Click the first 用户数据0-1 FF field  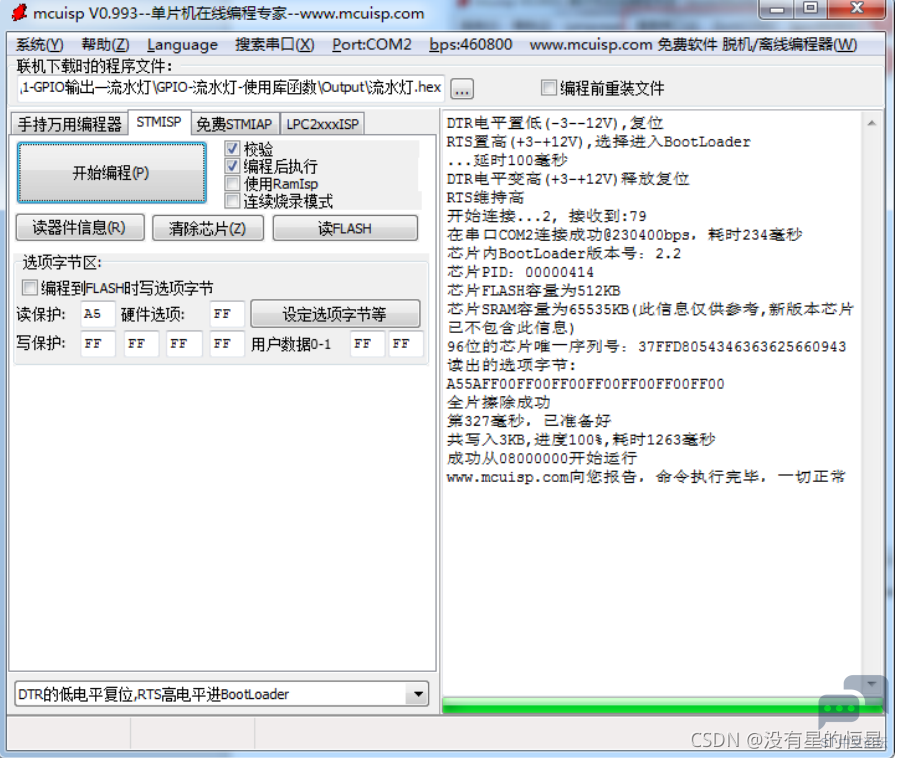coord(367,344)
